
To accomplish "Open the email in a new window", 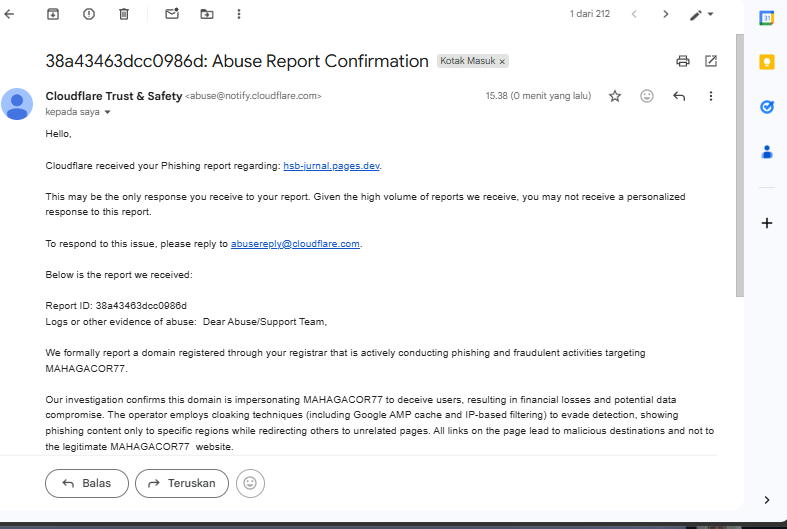I will (x=711, y=61).
